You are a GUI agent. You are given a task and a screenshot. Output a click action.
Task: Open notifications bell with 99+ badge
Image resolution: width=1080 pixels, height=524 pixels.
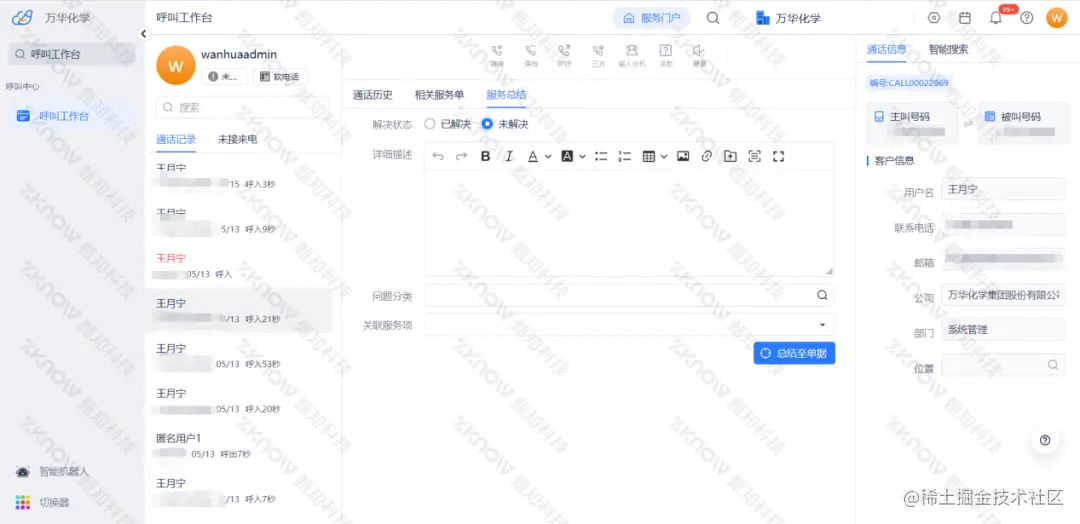click(996, 18)
